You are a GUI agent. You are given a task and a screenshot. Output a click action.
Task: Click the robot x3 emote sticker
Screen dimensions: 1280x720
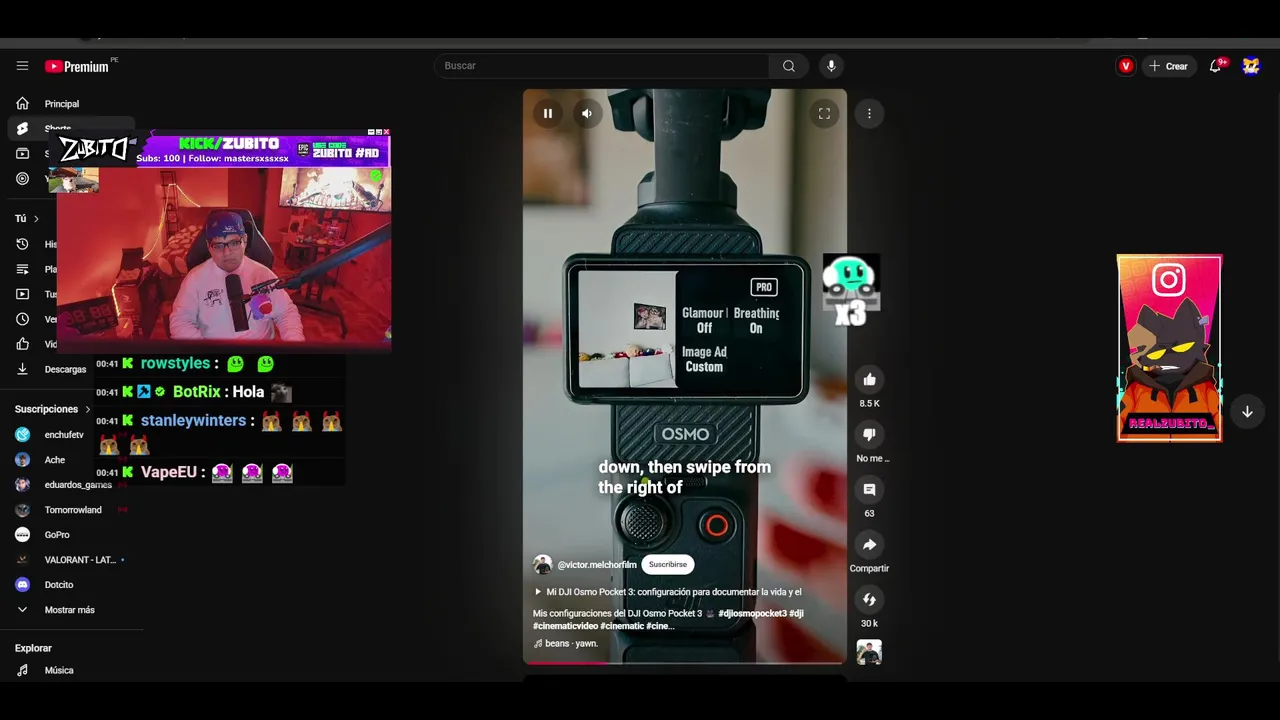pos(851,290)
